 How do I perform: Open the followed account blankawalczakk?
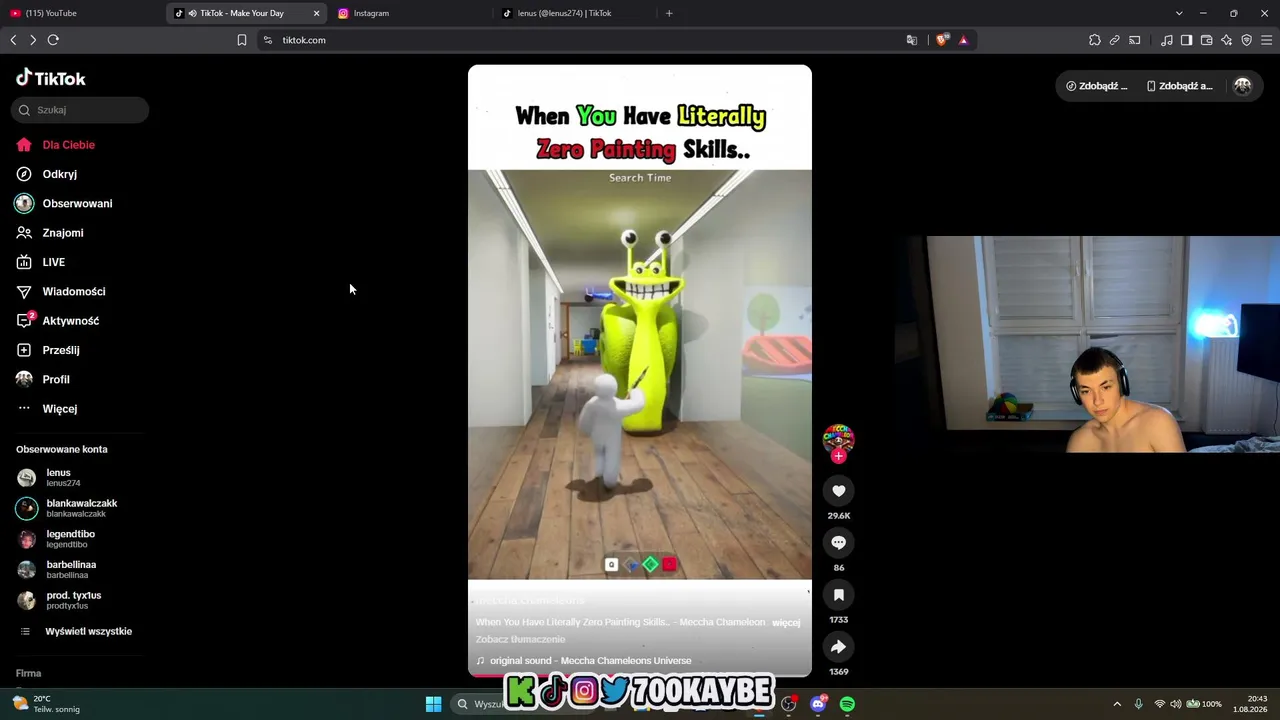66,508
